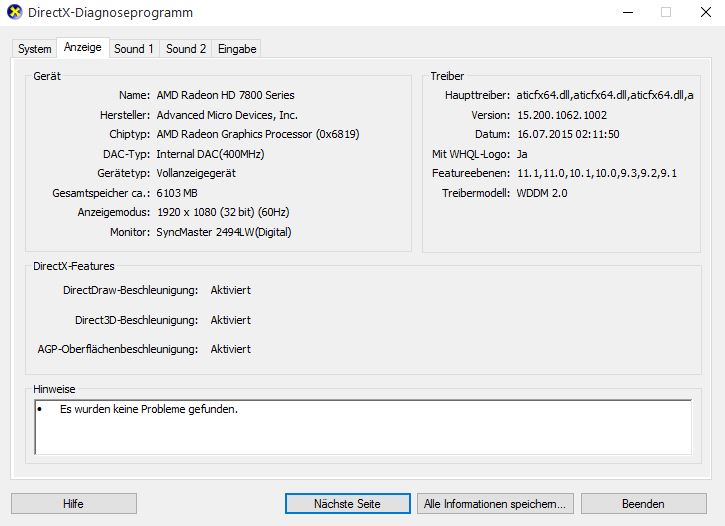Click the date '16.07.2015 02:11:50'
The height and width of the screenshot is (526, 725).
tap(568, 134)
